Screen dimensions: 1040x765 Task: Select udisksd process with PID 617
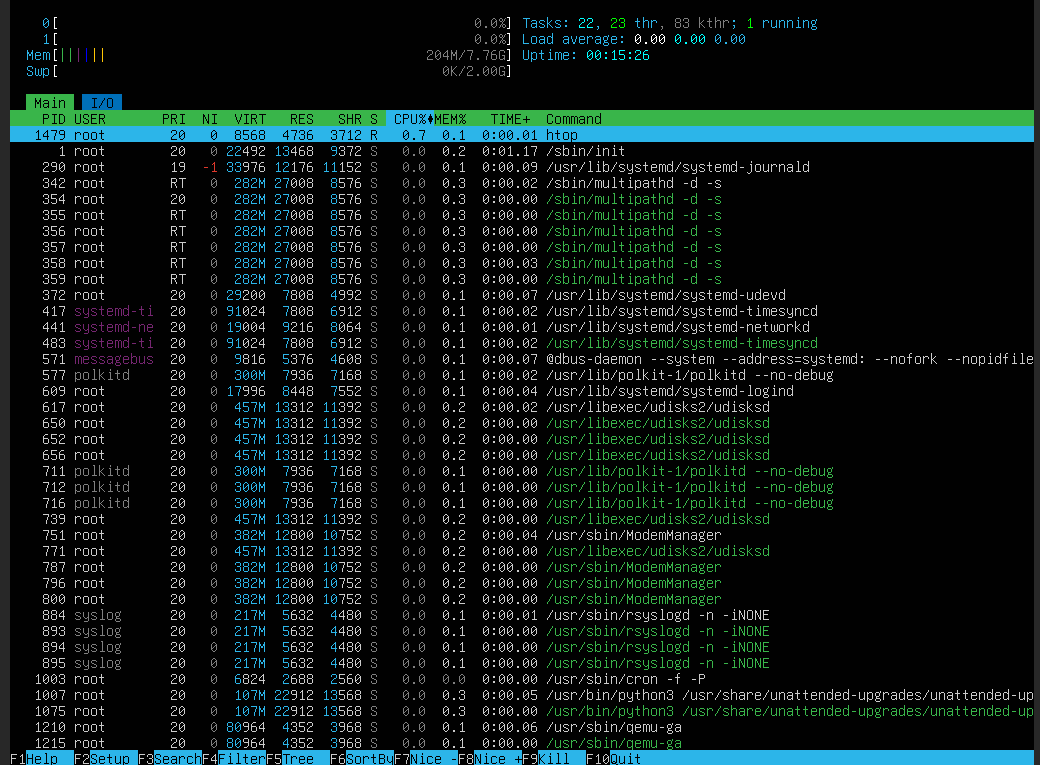click(x=522, y=407)
